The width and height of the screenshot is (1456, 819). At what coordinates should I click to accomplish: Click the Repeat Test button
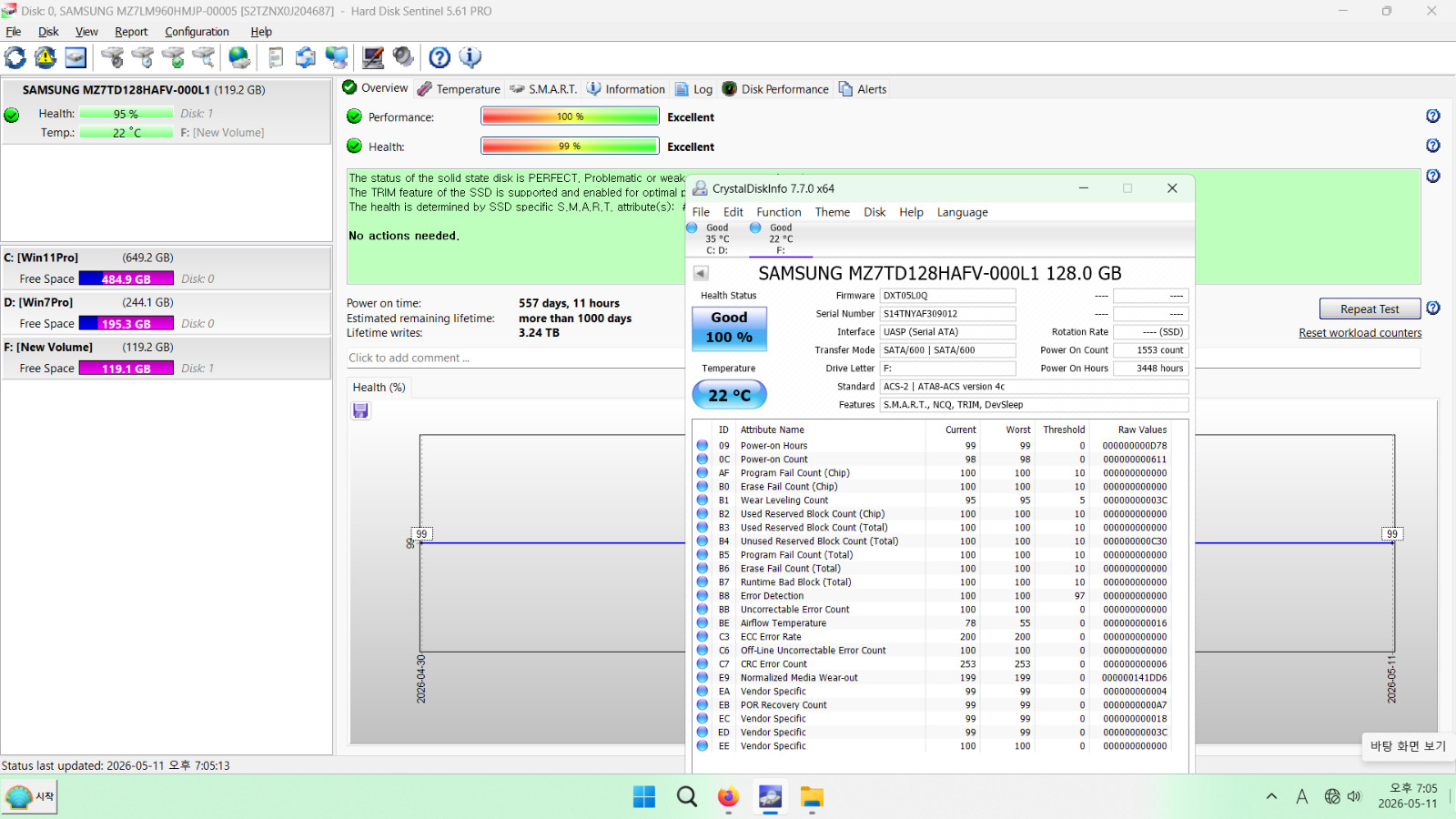pos(1370,309)
